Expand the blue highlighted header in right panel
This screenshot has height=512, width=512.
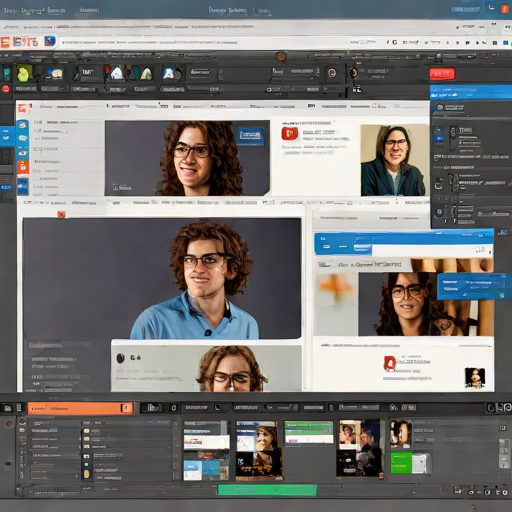tap(471, 92)
